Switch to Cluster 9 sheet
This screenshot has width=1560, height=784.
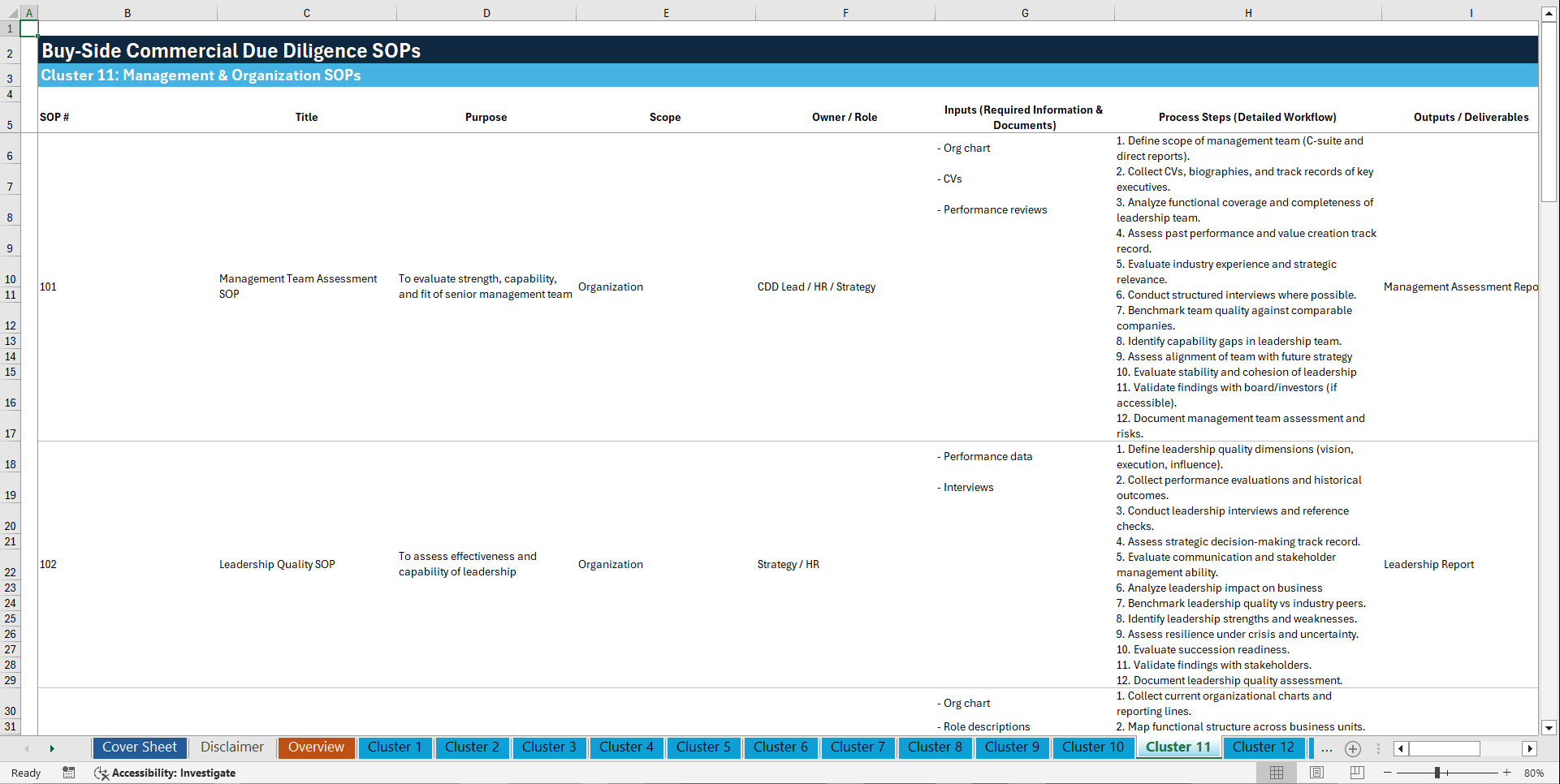tap(1012, 747)
